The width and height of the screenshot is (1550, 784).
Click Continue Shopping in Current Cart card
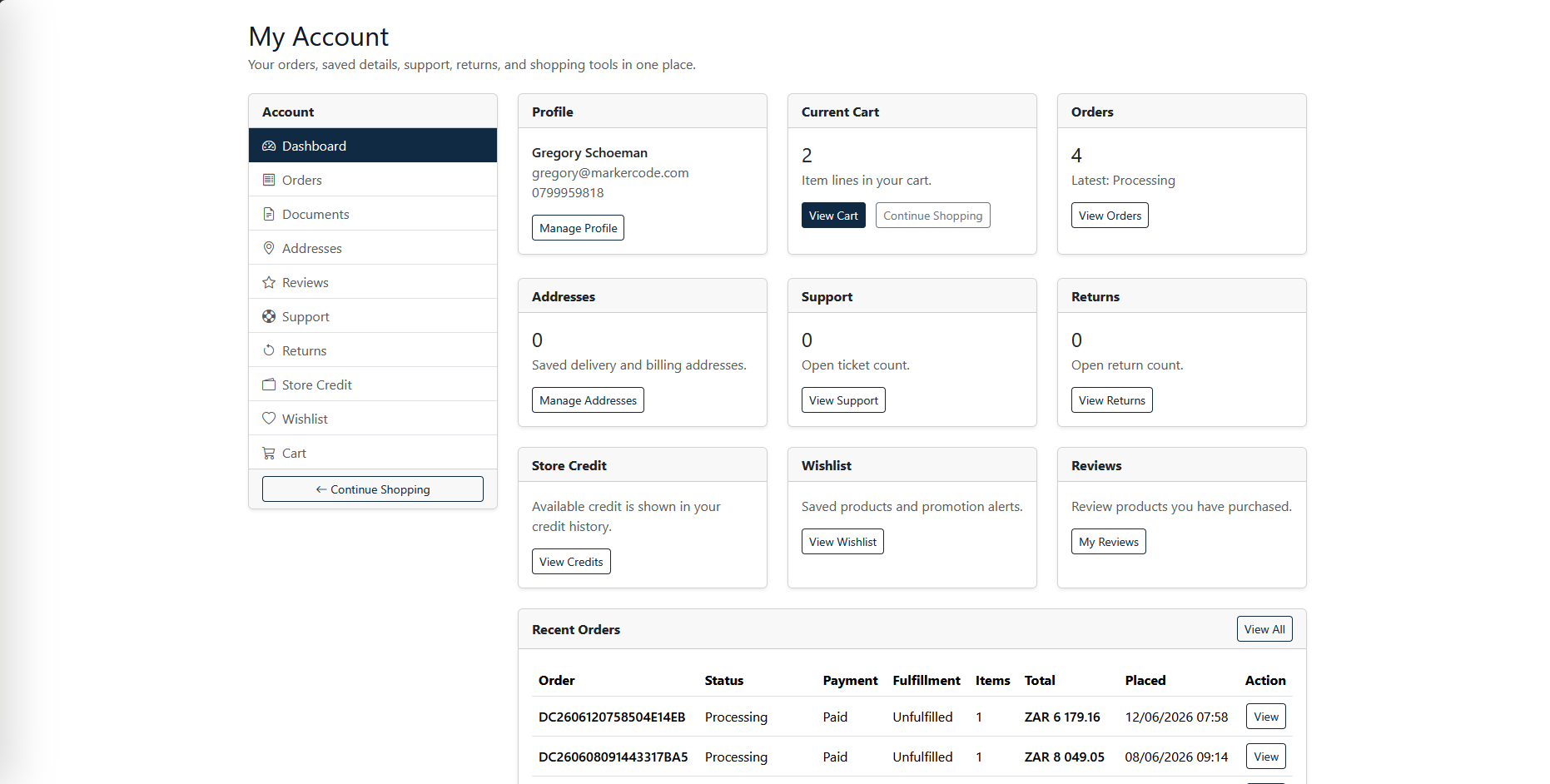tap(932, 216)
